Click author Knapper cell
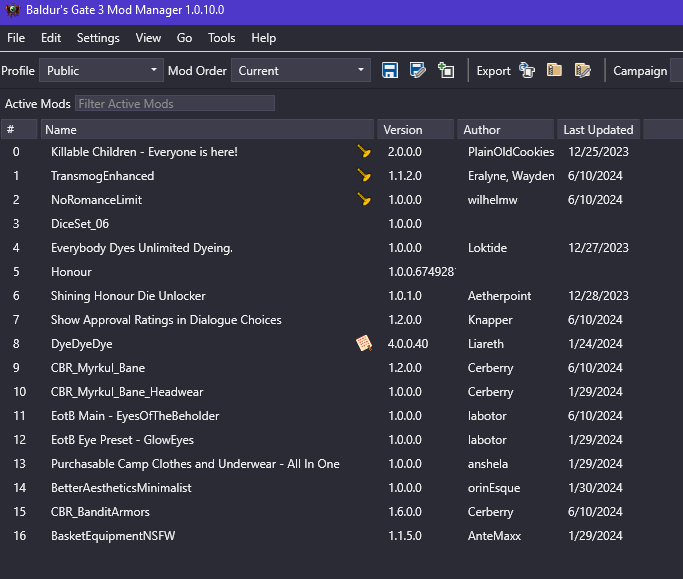The image size is (683, 579). click(490, 319)
